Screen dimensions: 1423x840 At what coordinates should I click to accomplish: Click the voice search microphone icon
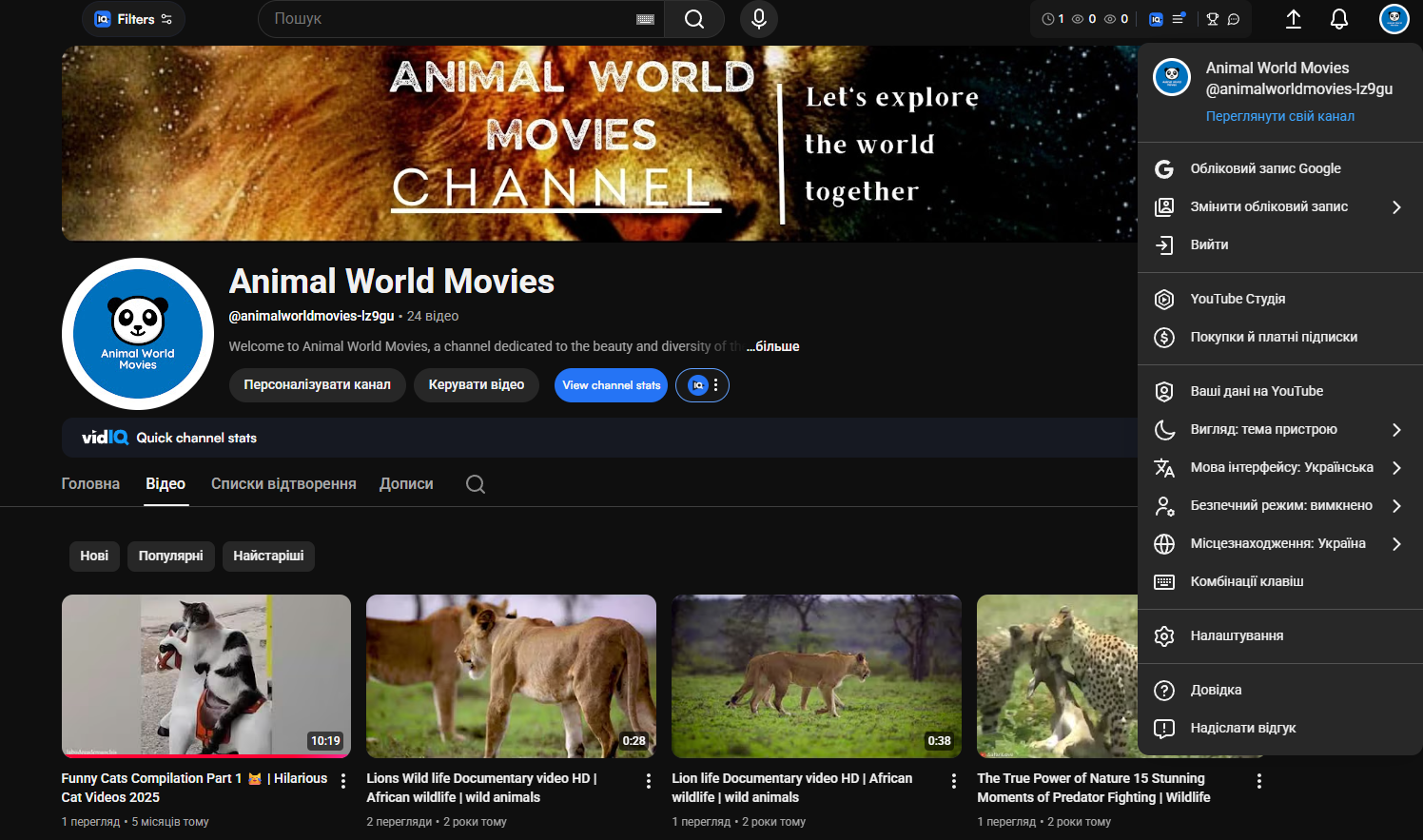click(x=758, y=19)
